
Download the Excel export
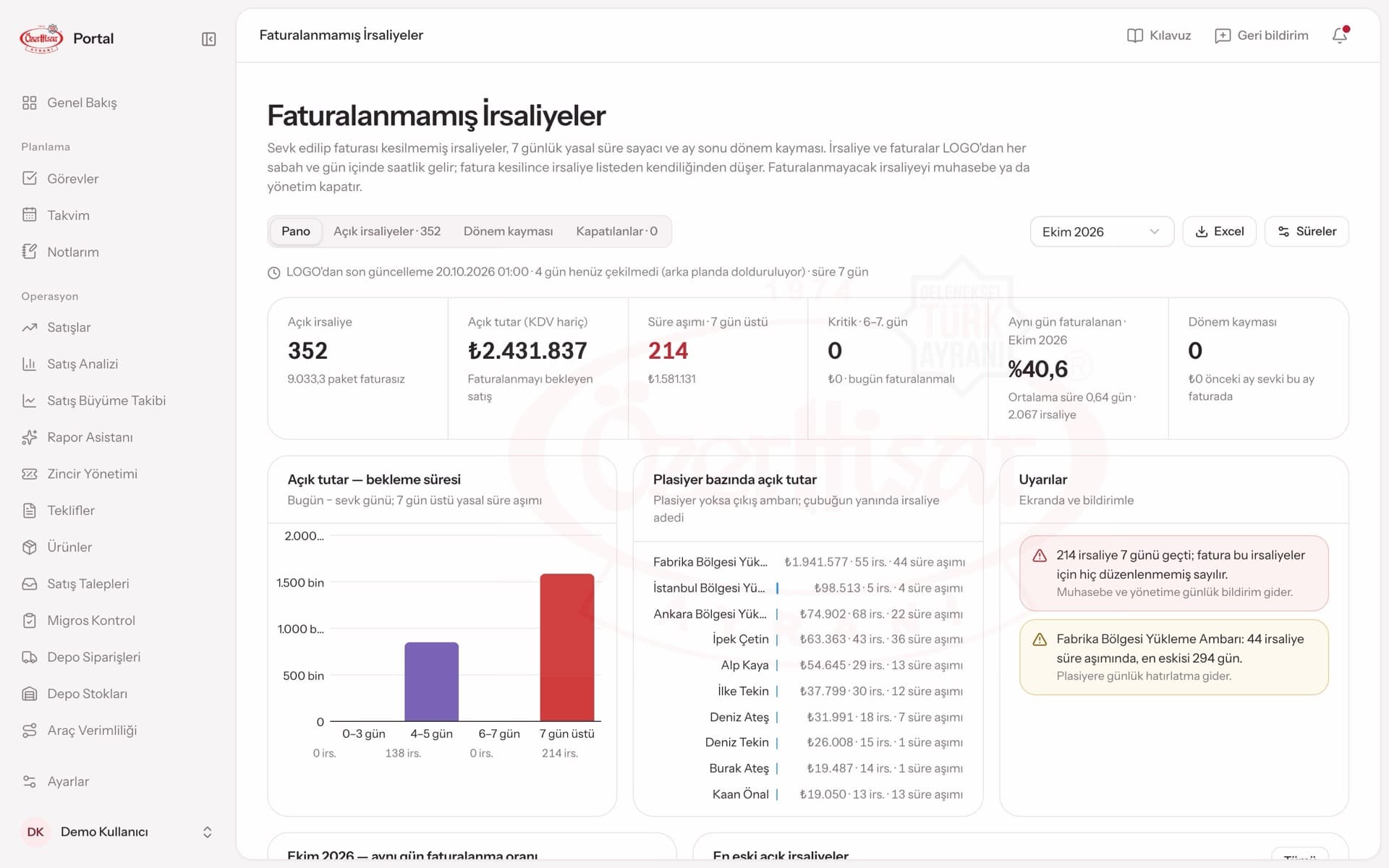pos(1219,231)
